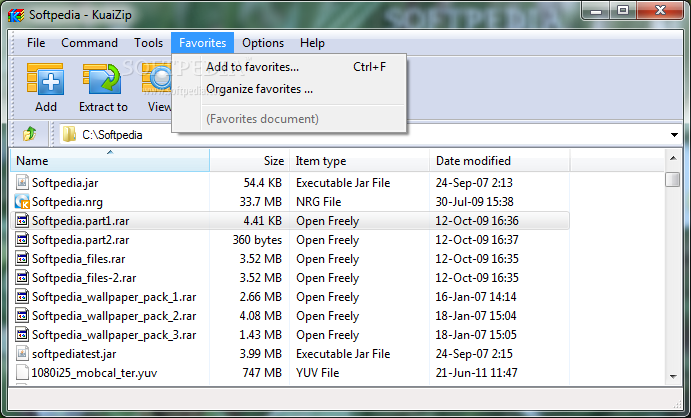
Task: Open the Help menu
Action: (x=312, y=43)
